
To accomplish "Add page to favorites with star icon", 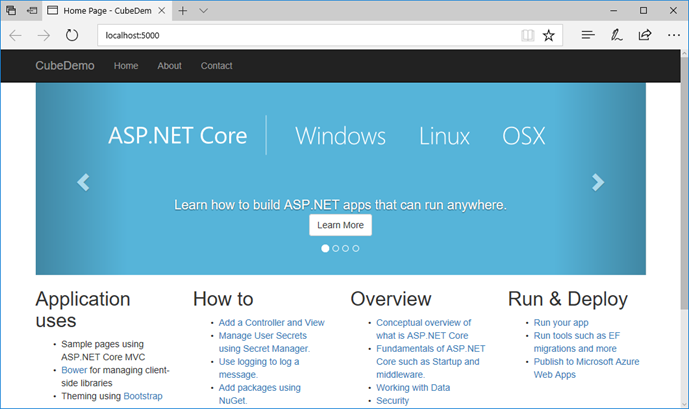I will click(x=548, y=35).
